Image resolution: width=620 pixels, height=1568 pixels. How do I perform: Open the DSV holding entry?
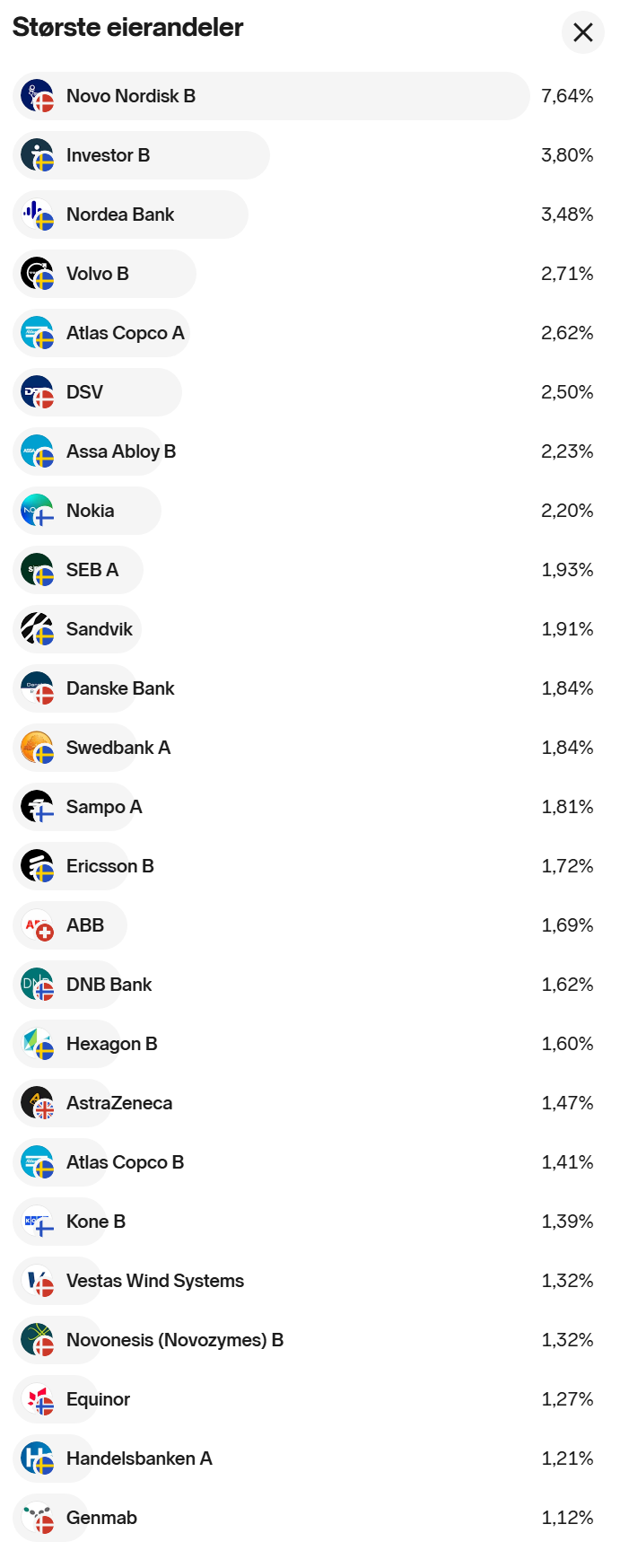[x=85, y=392]
